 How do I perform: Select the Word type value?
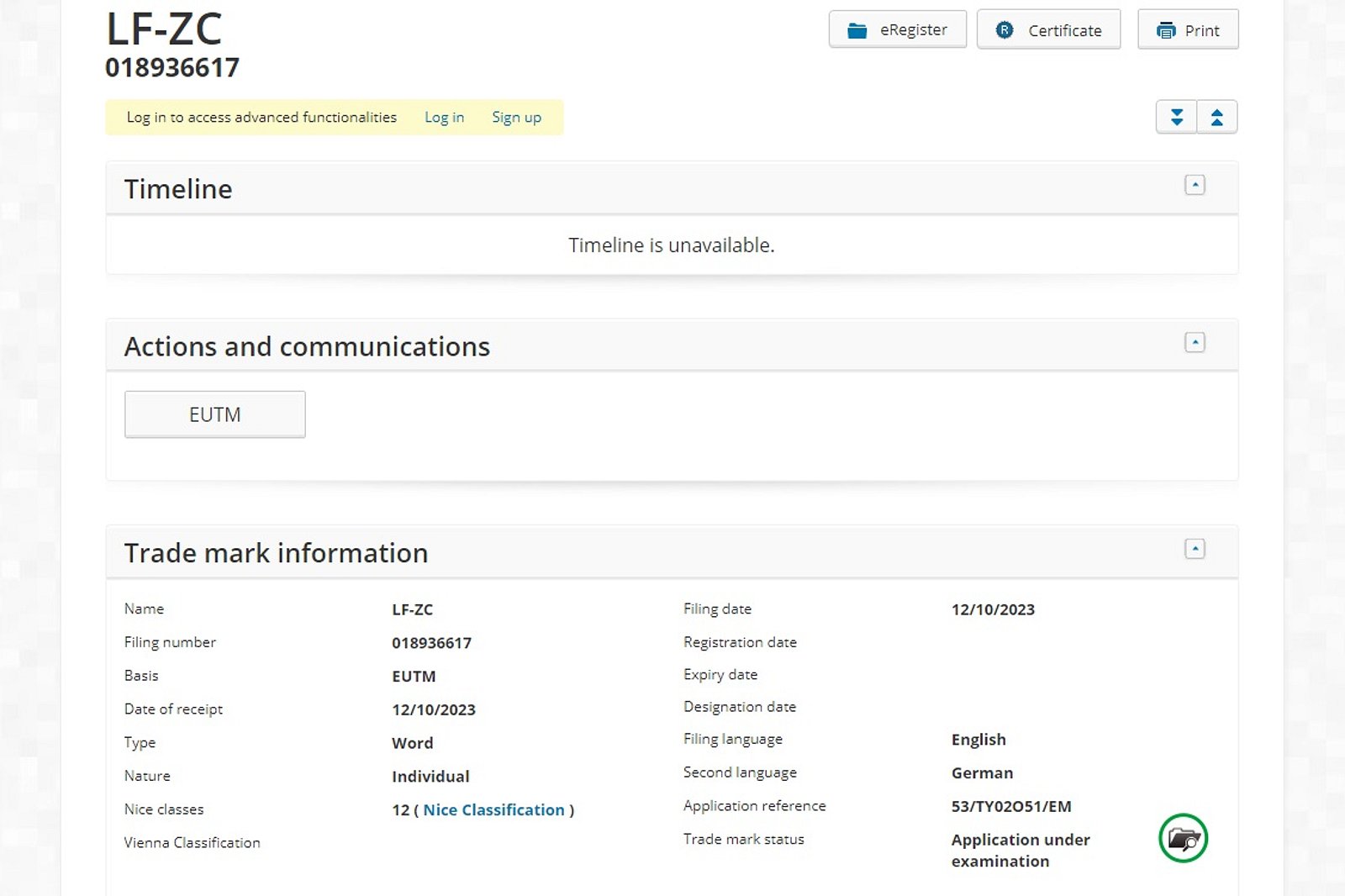point(412,743)
